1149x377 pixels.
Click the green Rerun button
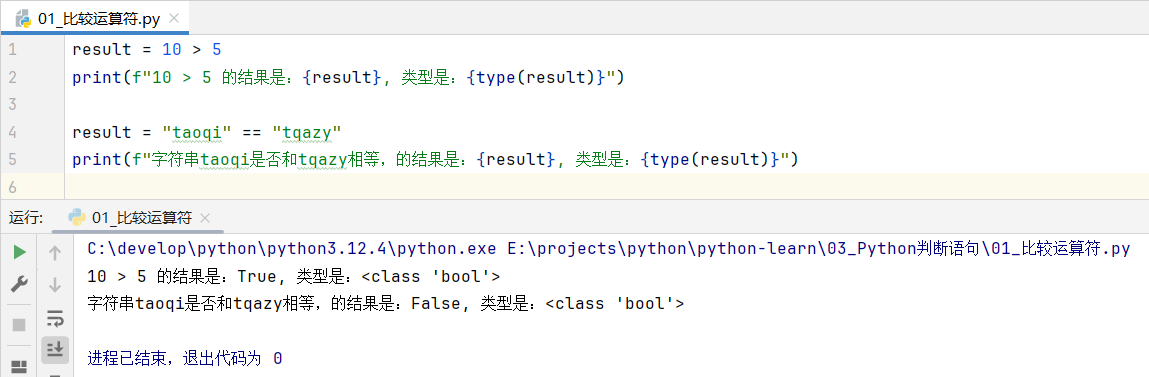point(20,253)
